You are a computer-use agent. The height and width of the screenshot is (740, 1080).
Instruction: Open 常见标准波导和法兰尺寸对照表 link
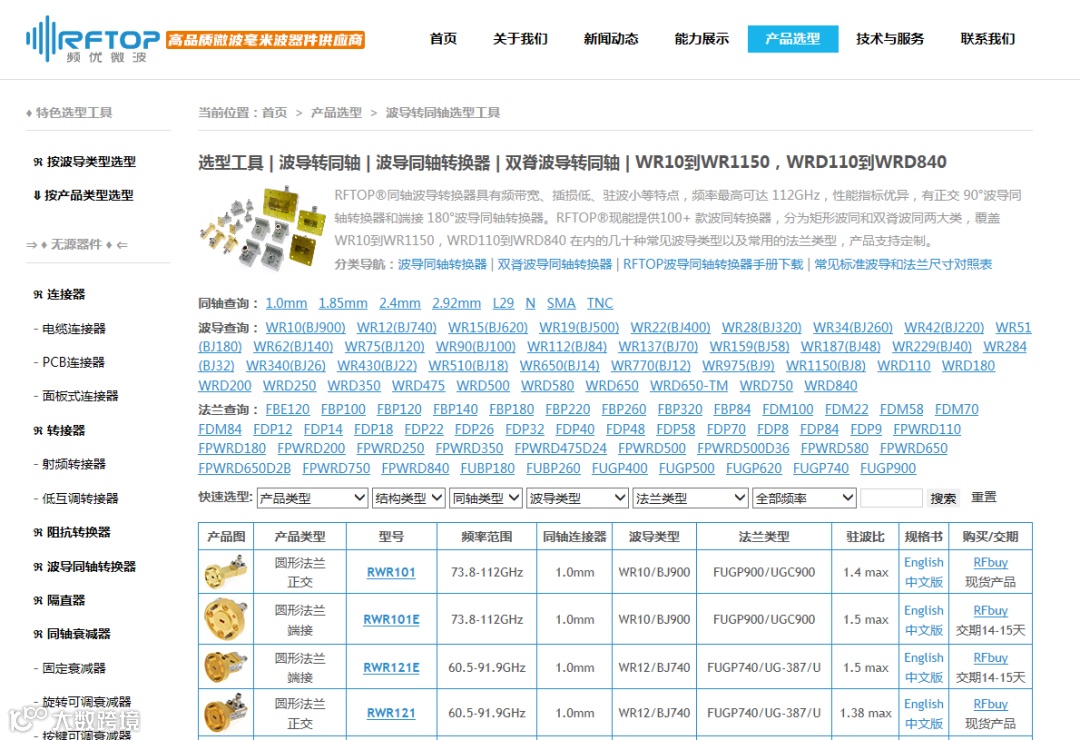click(903, 265)
